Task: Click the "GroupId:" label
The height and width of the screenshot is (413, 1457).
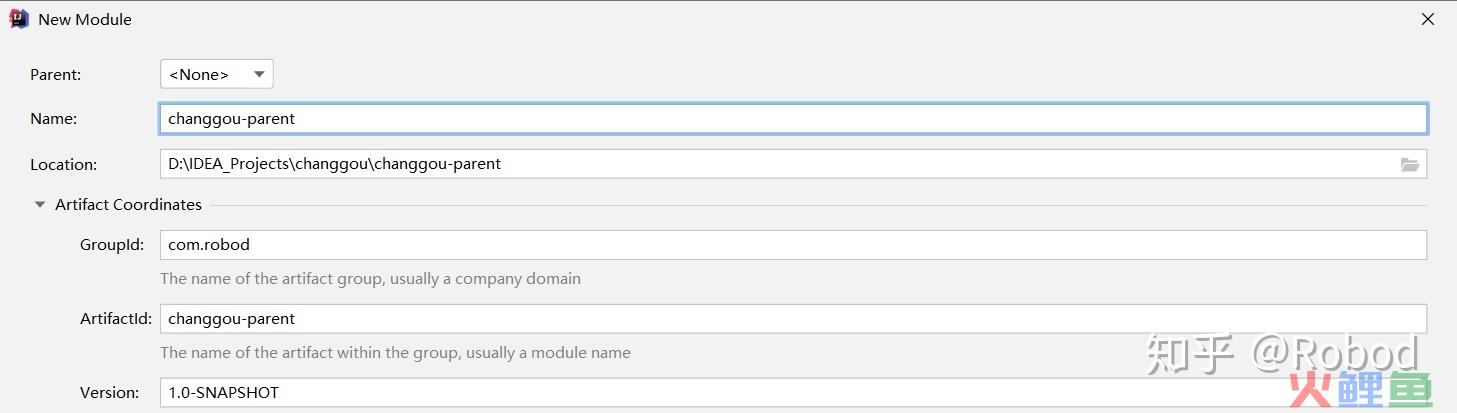Action: pos(112,245)
